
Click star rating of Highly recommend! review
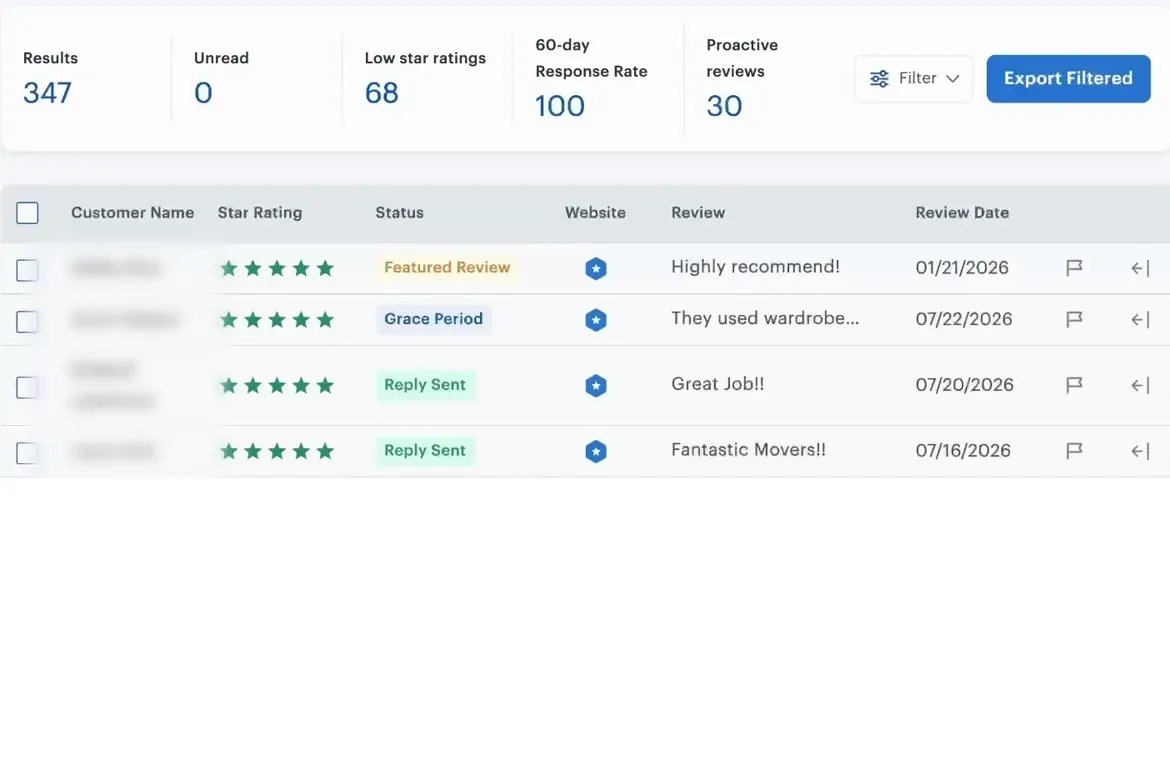[277, 268]
